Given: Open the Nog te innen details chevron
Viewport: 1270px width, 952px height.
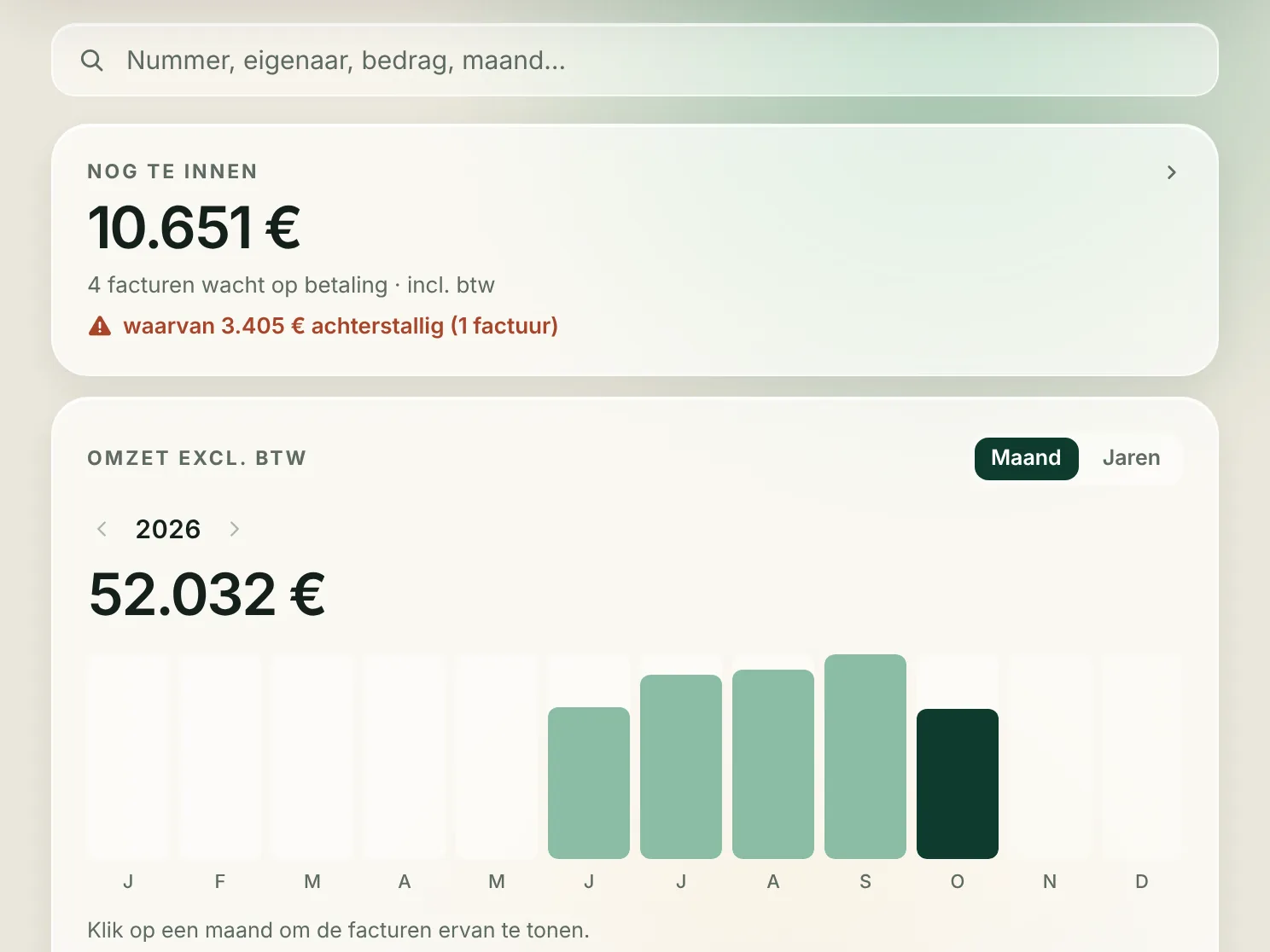Looking at the screenshot, I should (1171, 172).
